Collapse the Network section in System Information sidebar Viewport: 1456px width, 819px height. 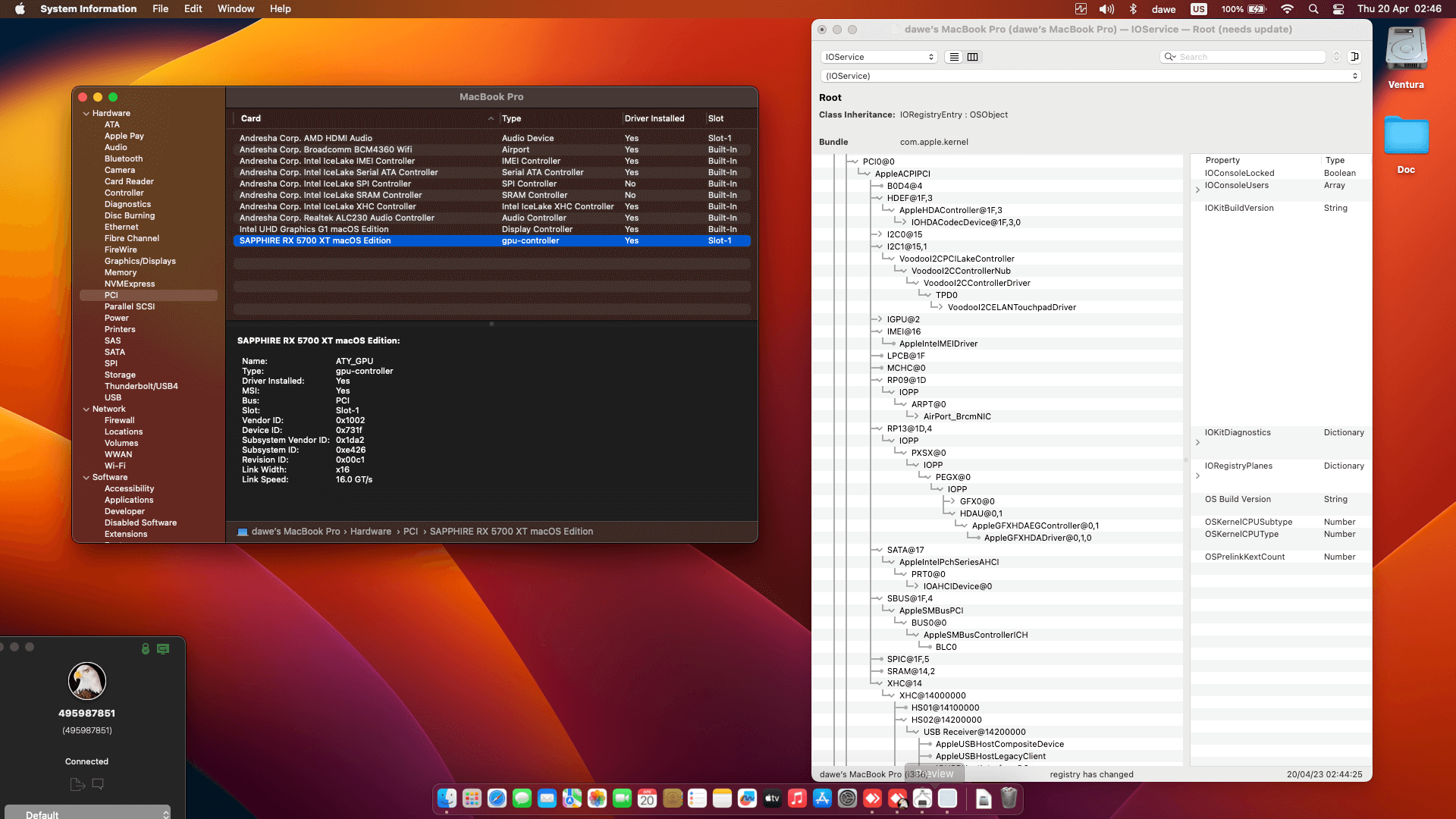pos(86,409)
